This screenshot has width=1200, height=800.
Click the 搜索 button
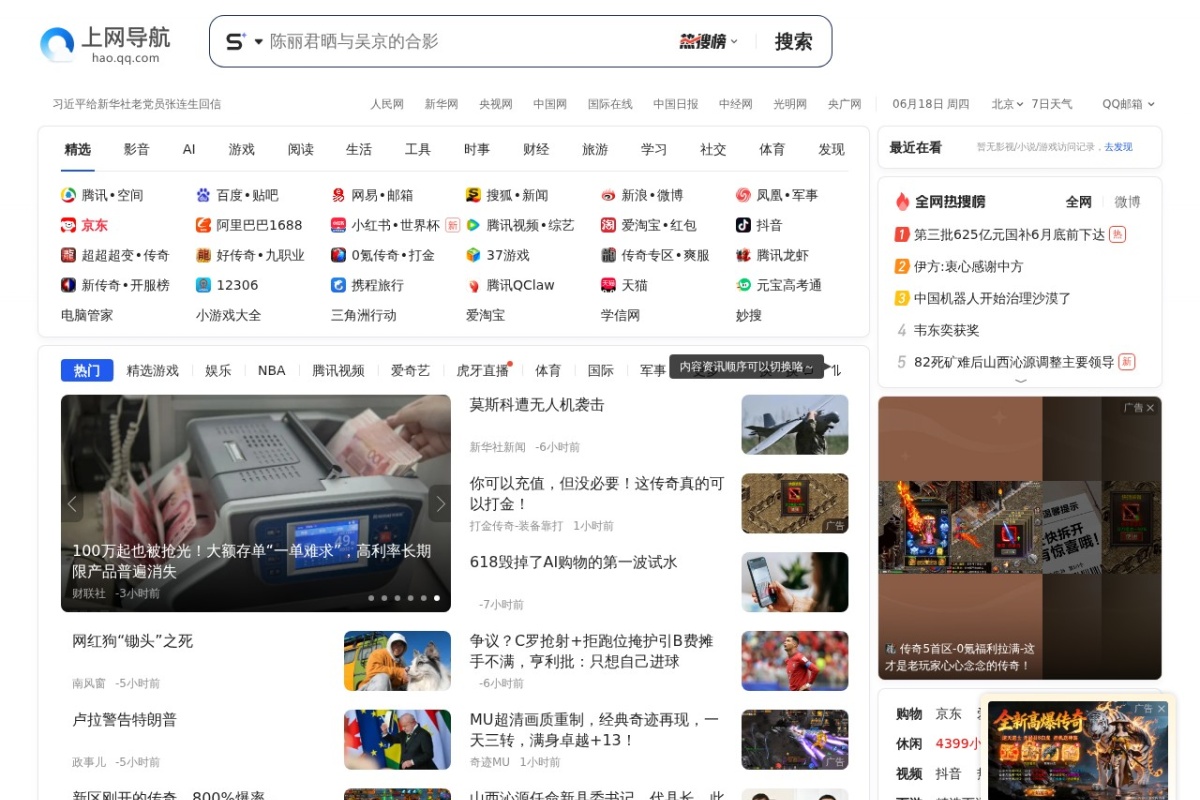coord(793,41)
